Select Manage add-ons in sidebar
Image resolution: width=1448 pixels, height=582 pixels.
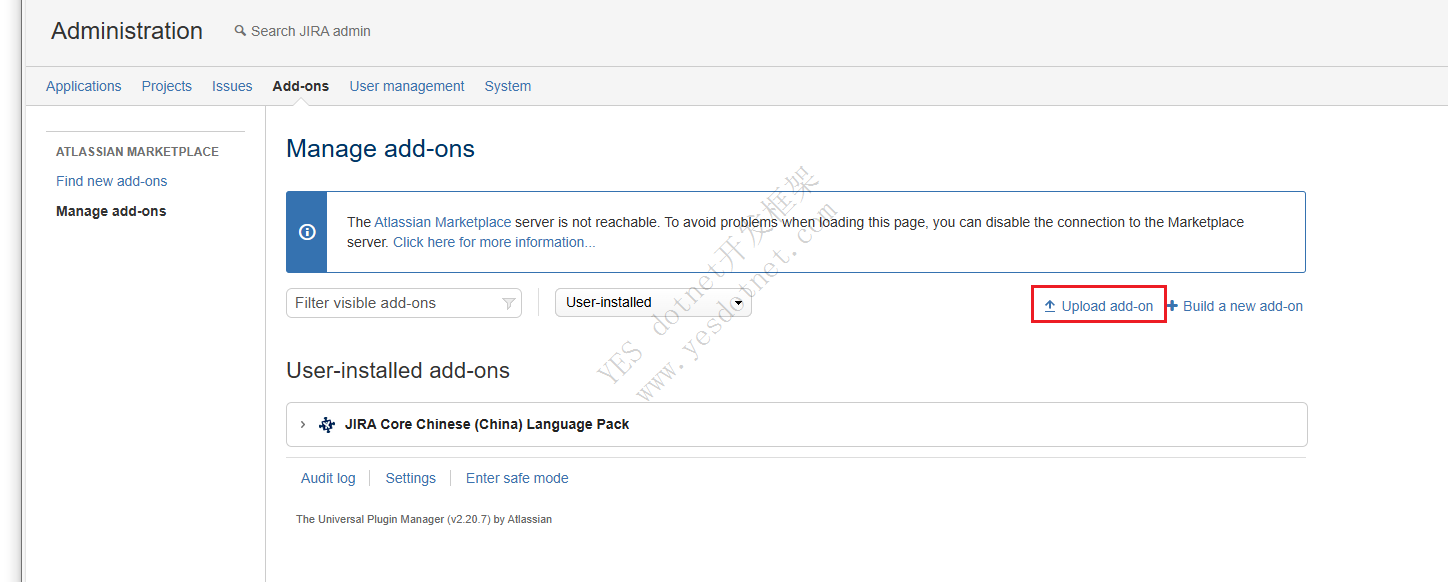click(111, 211)
